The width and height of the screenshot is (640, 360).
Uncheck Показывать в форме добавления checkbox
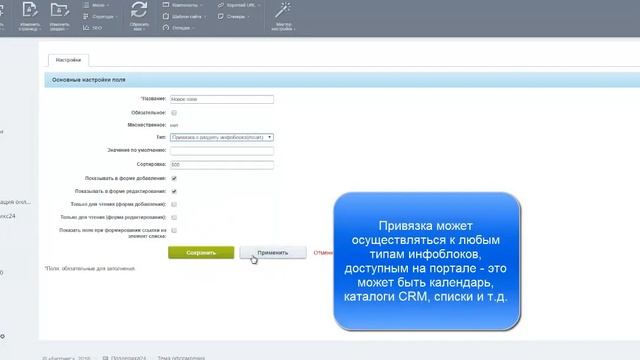point(174,178)
